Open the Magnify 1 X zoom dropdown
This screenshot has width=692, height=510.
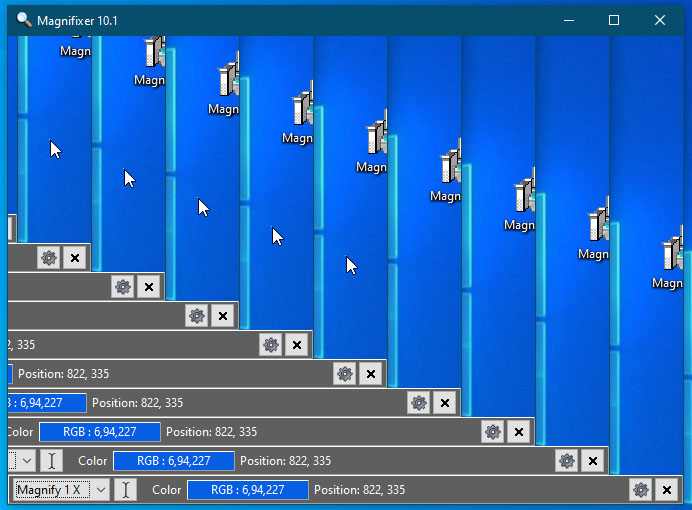62,490
